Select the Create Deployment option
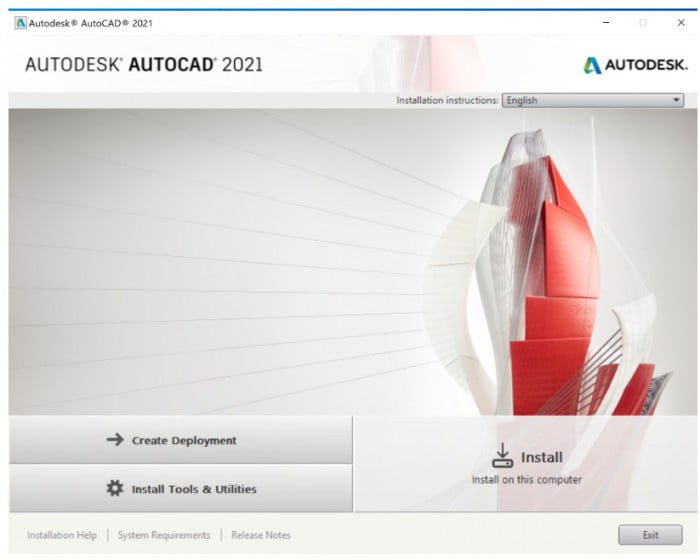This screenshot has height=560, width=700. (x=181, y=440)
